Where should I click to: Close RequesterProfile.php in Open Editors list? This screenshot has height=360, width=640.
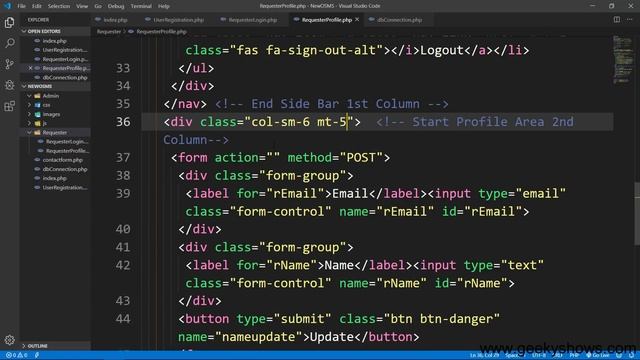tap(30, 68)
